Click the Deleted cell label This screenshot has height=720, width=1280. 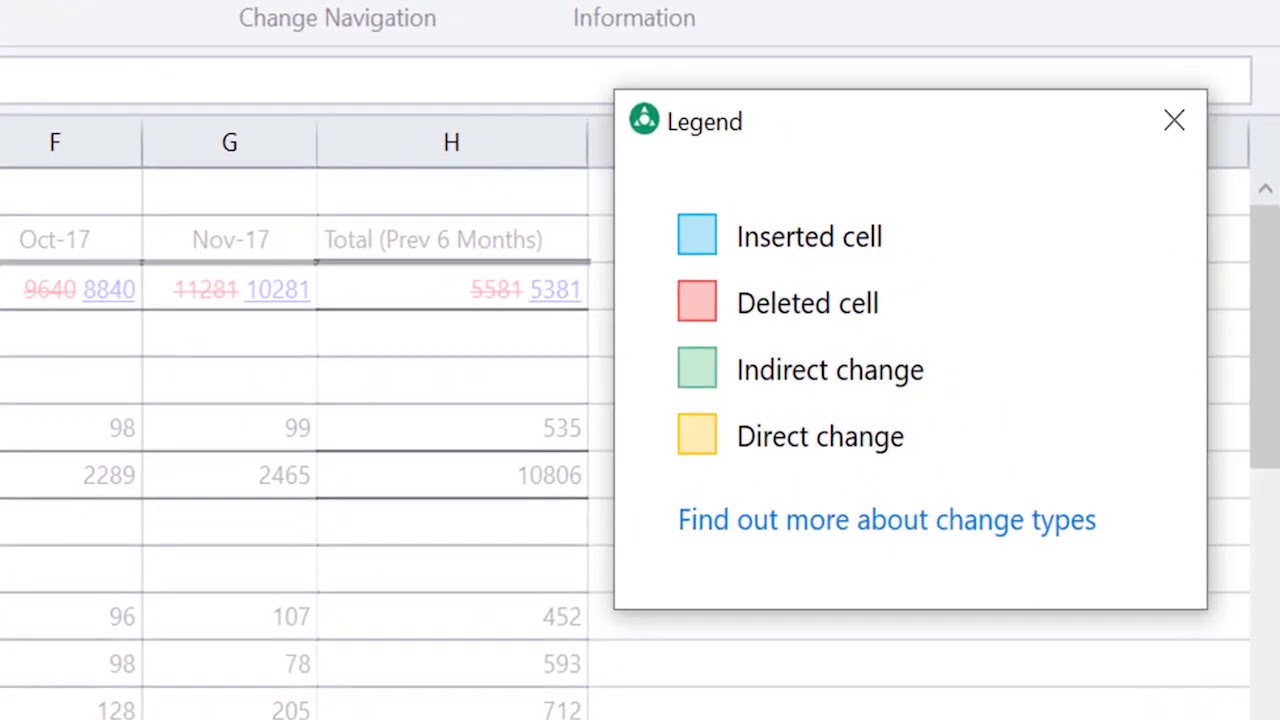coord(807,303)
